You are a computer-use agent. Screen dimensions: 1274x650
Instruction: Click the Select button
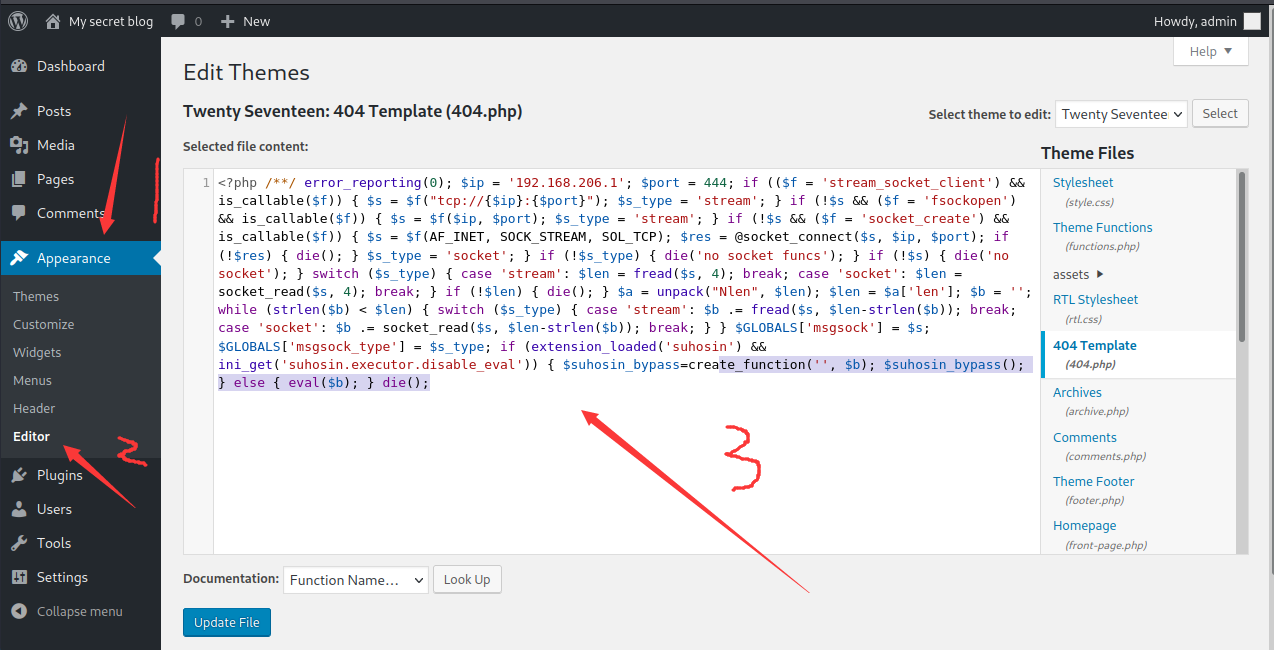coord(1220,114)
